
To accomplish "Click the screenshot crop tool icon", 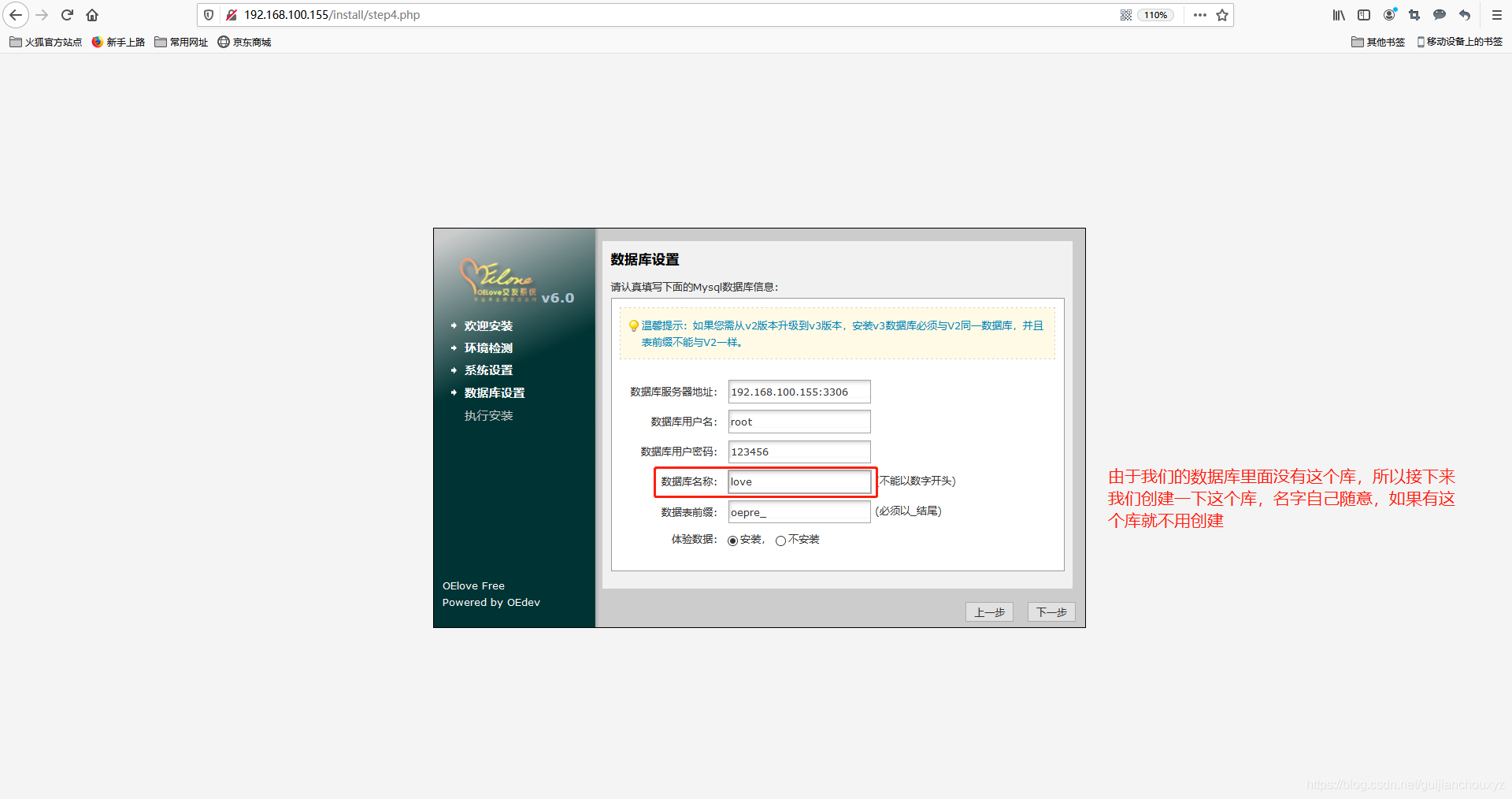I will [x=1414, y=15].
